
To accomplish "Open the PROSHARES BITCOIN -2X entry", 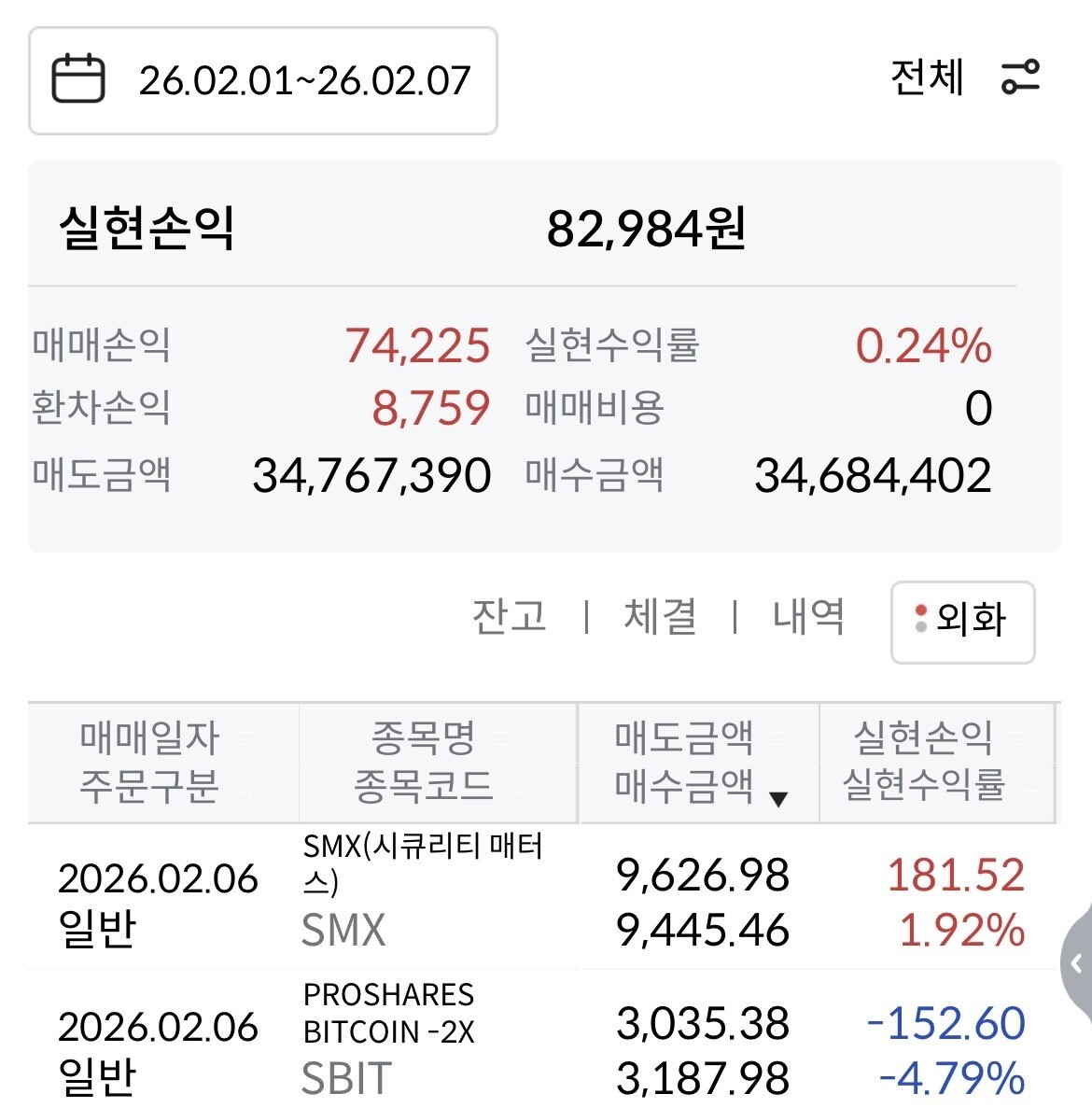I will click(x=388, y=1013).
